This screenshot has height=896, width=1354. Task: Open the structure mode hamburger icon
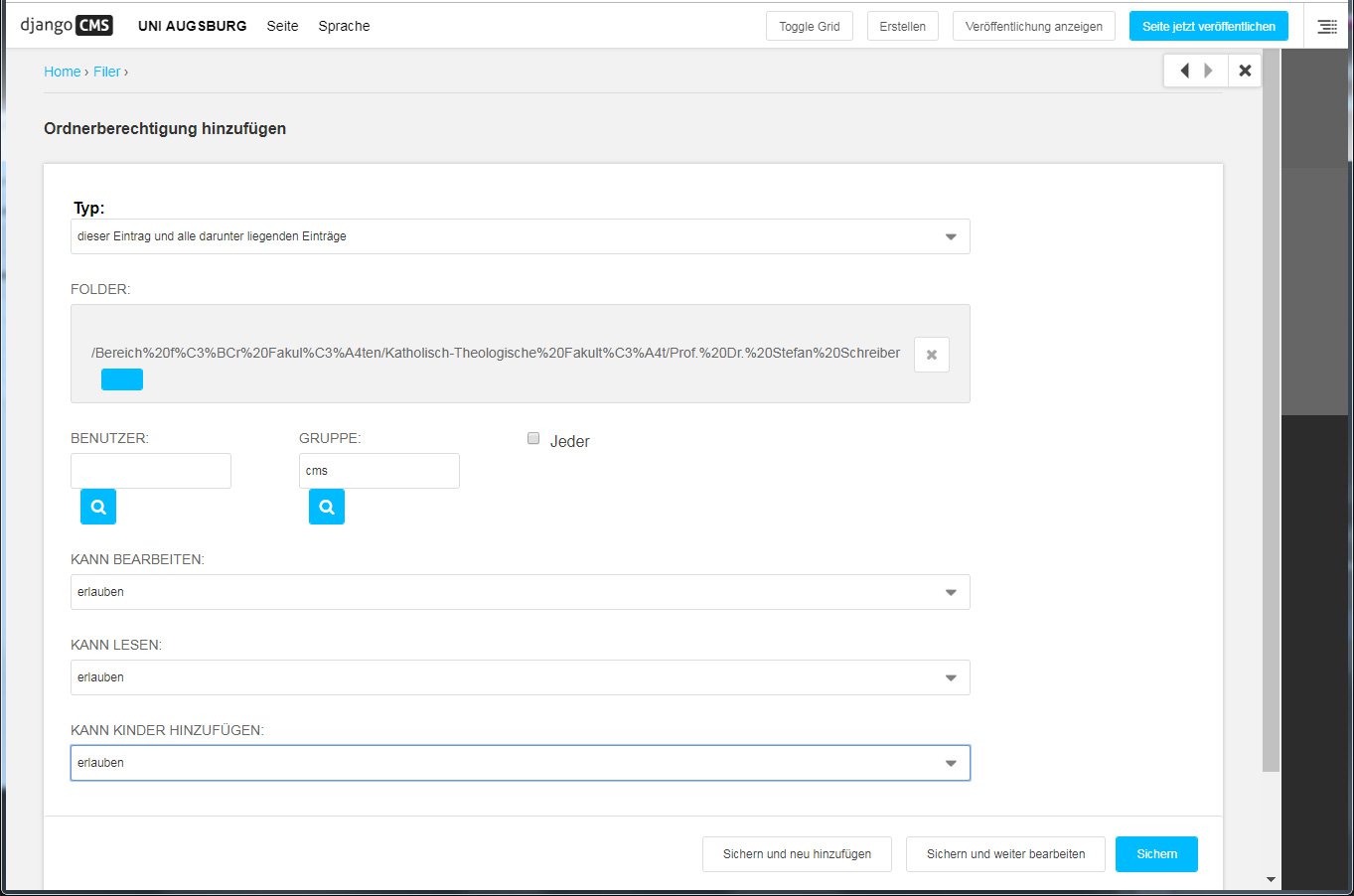(1327, 27)
